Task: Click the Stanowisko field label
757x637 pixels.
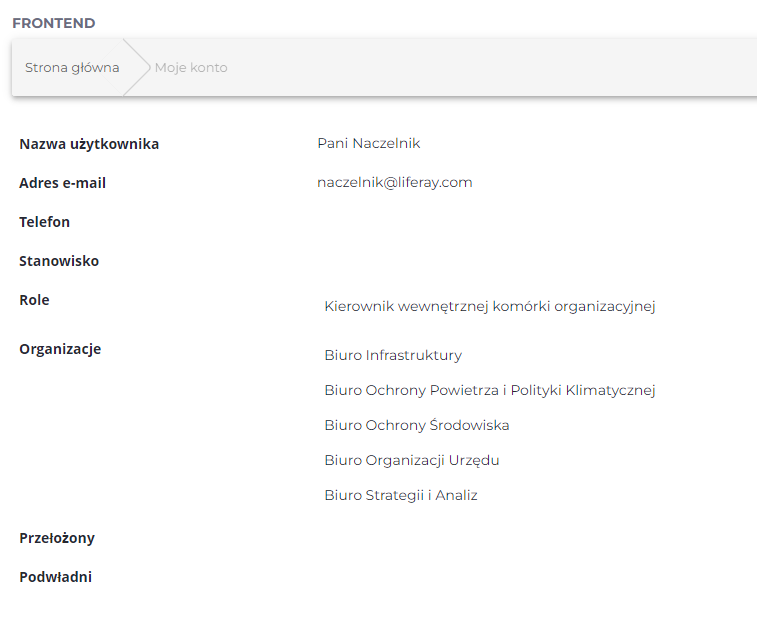Action: (59, 261)
